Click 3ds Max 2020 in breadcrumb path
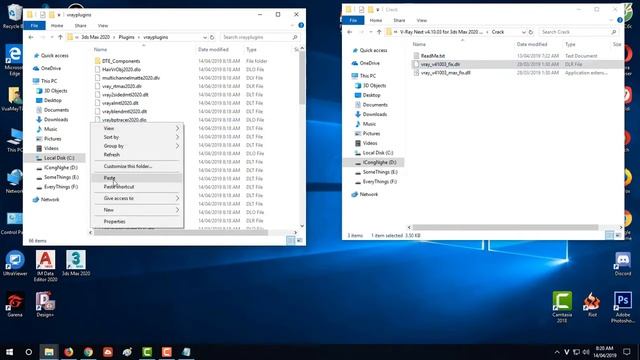This screenshot has width=640, height=360. click(96, 37)
